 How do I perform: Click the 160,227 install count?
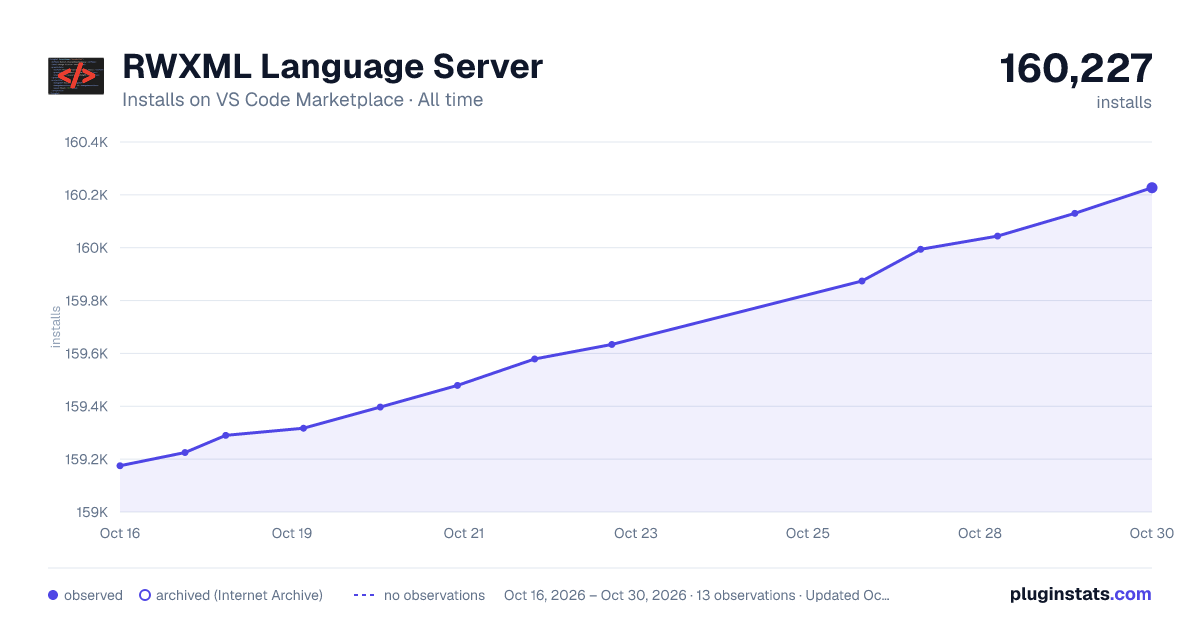1076,69
